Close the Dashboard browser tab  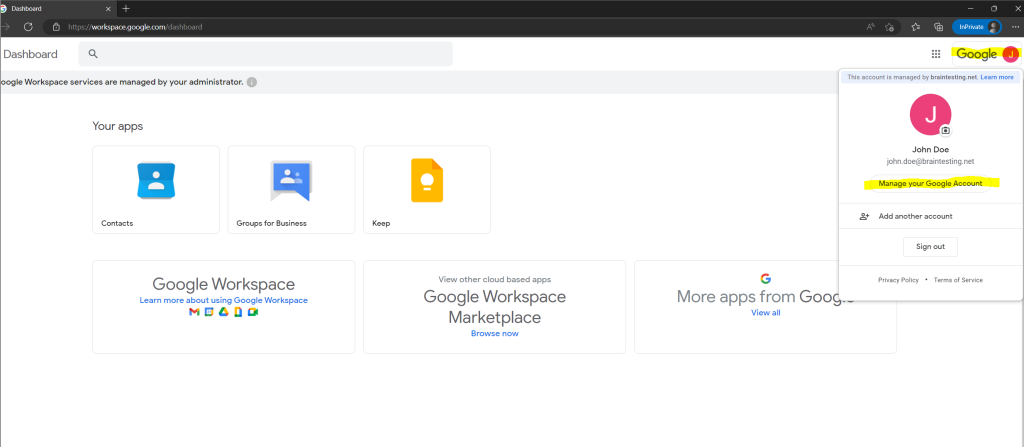tap(109, 8)
